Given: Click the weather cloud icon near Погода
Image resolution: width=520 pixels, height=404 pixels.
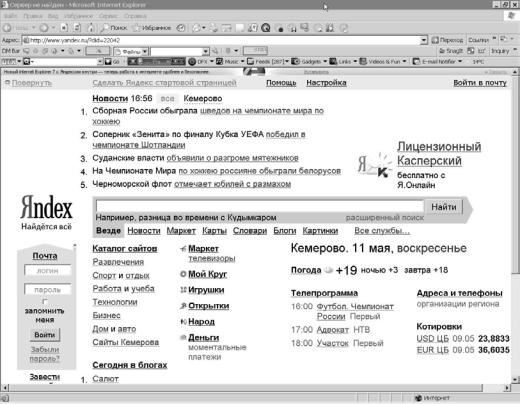Looking at the screenshot, I should (x=329, y=270).
